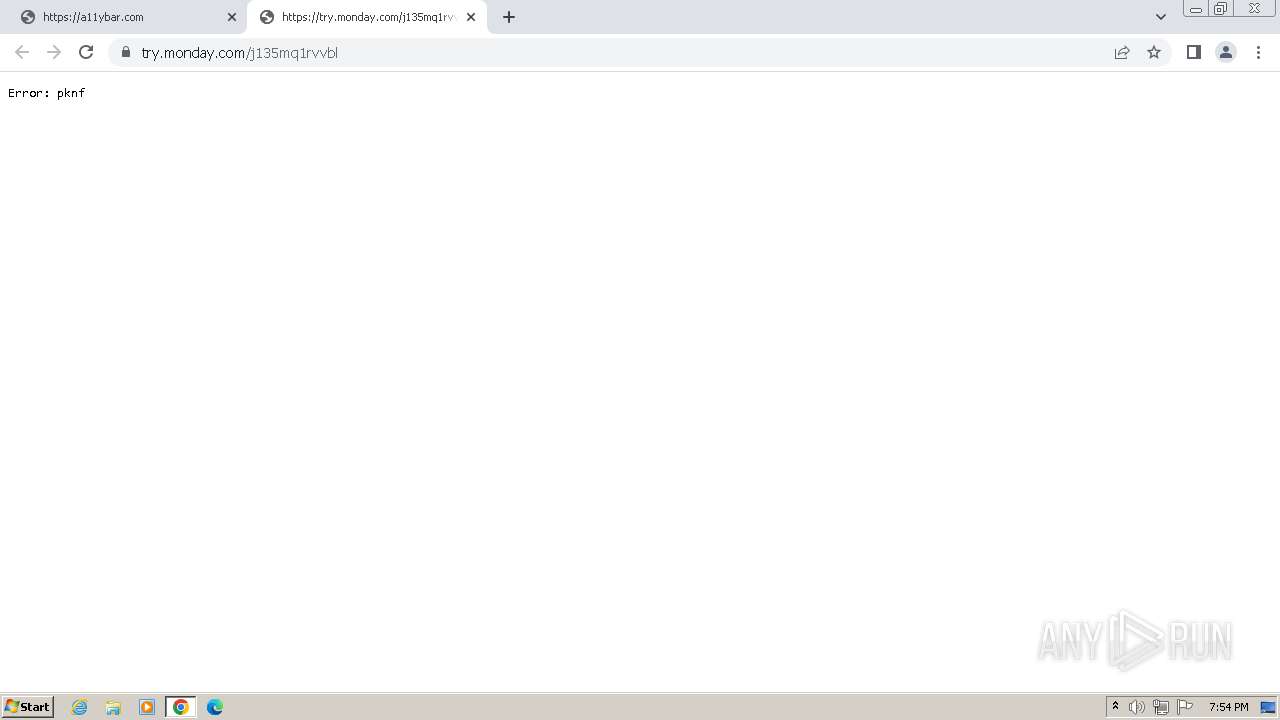The image size is (1280, 720).
Task: Open the Windows Start menu
Action: coord(28,707)
